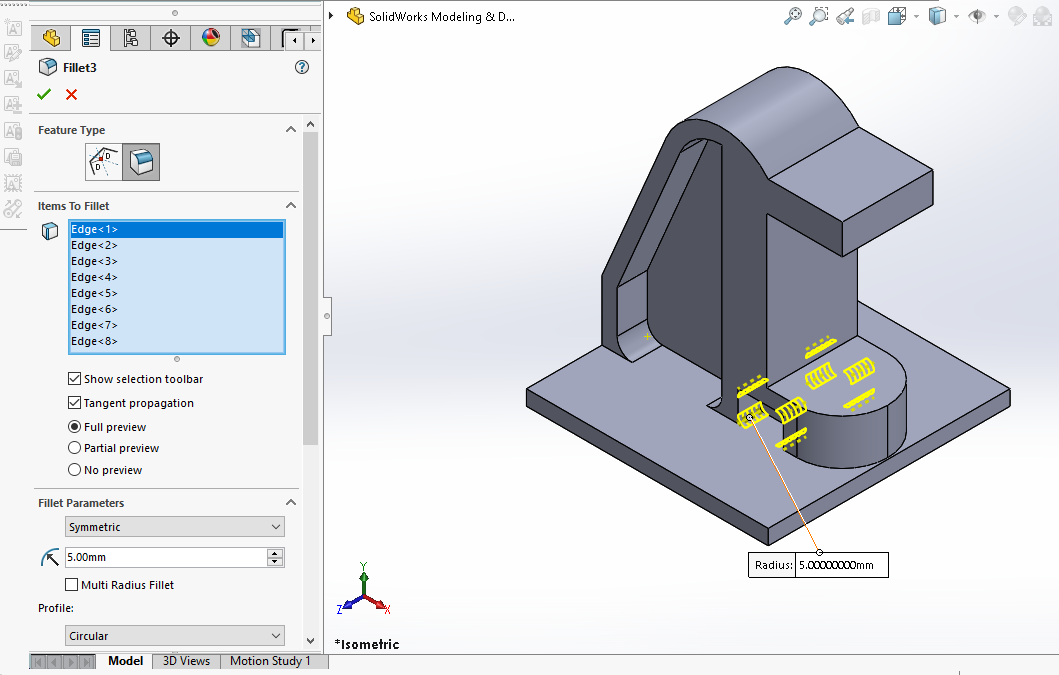The width and height of the screenshot is (1059, 675).
Task: Cancel the fillet with red X
Action: [x=71, y=94]
